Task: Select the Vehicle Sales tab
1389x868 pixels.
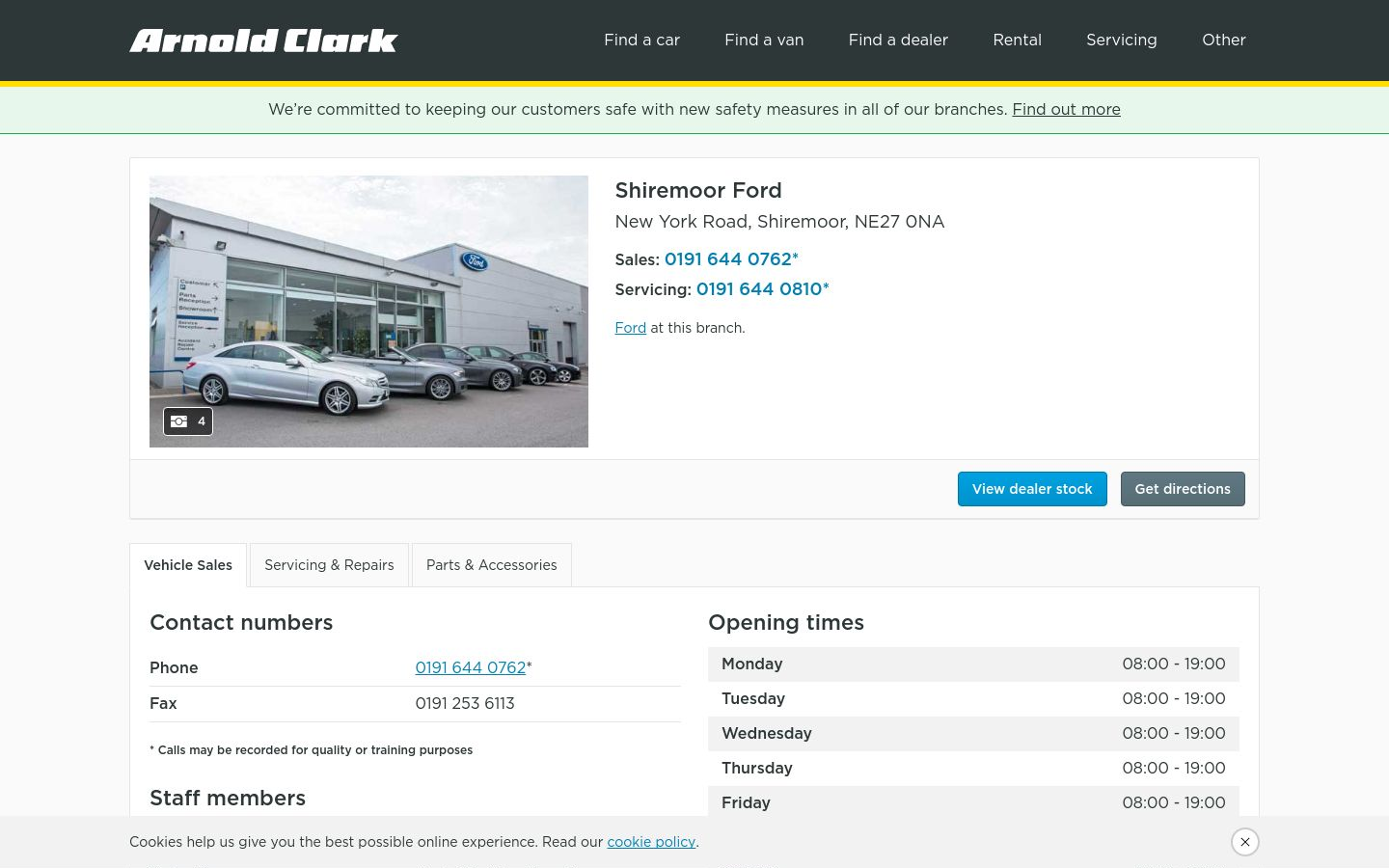Action: click(188, 565)
